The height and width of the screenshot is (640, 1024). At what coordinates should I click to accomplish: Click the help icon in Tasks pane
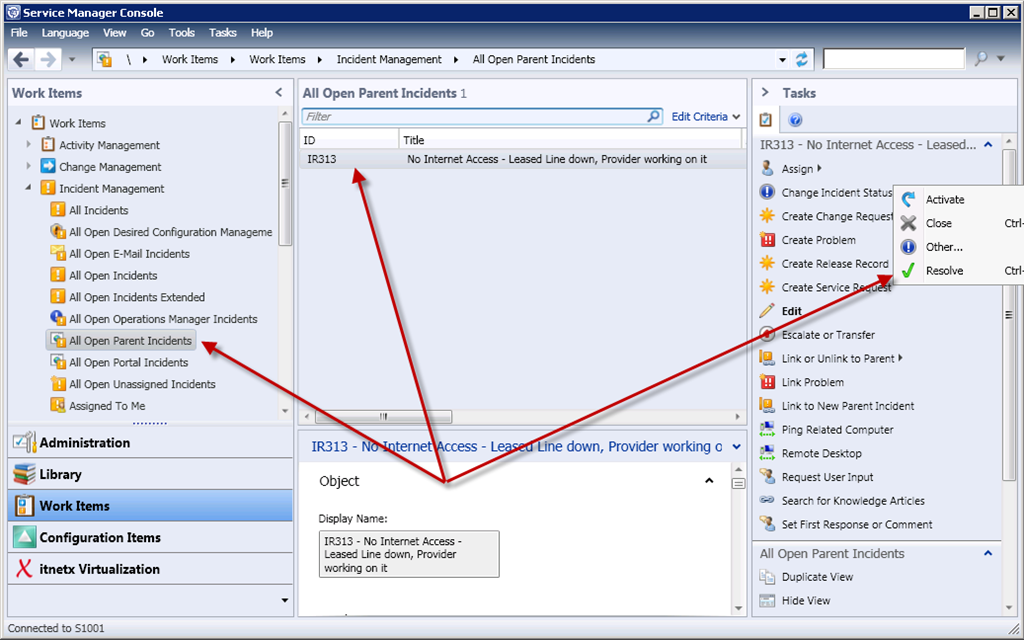pyautogui.click(x=796, y=120)
